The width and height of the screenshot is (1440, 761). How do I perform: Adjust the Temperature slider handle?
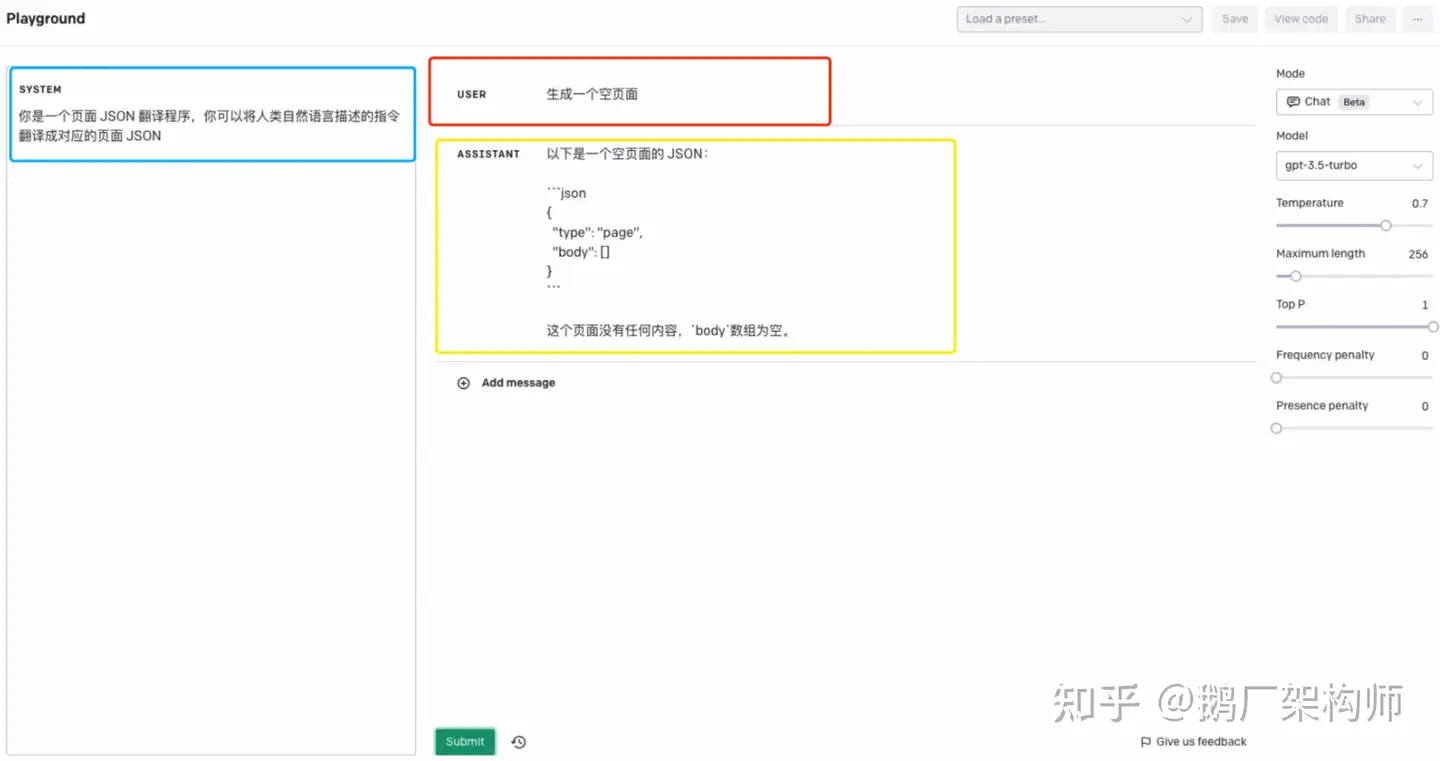point(1386,226)
